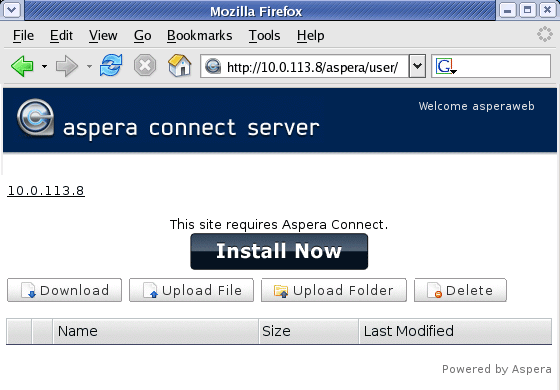Click the Download button
This screenshot has width=560, height=390.
click(64, 290)
